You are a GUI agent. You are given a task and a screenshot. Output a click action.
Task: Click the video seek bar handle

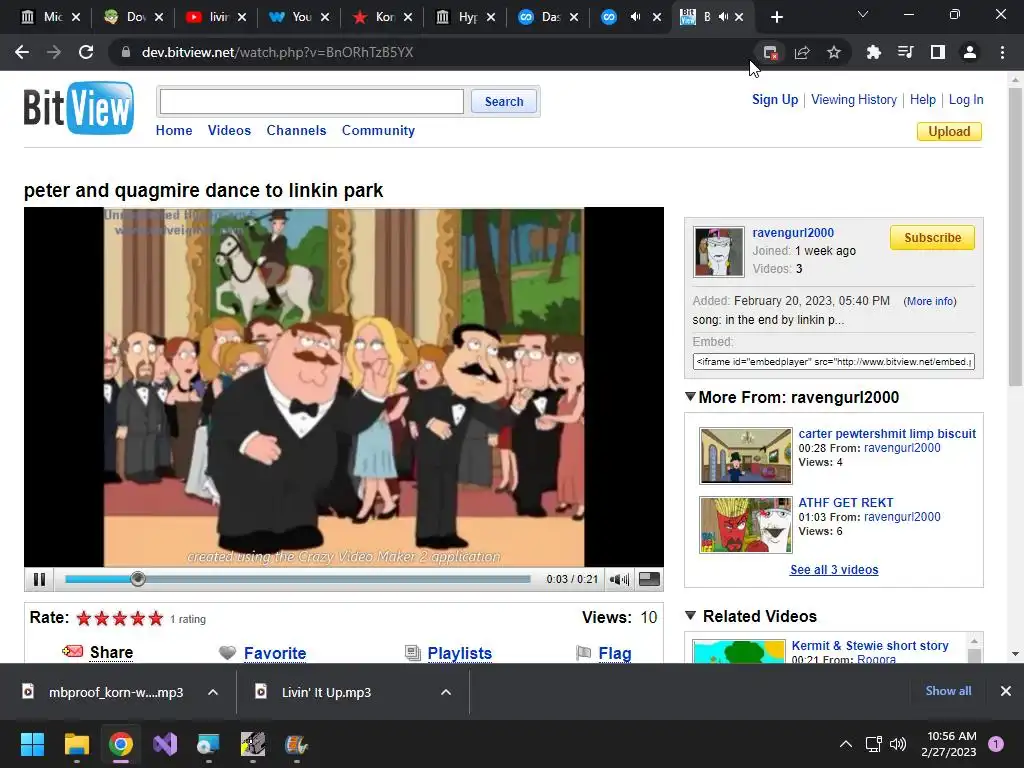[x=137, y=579]
